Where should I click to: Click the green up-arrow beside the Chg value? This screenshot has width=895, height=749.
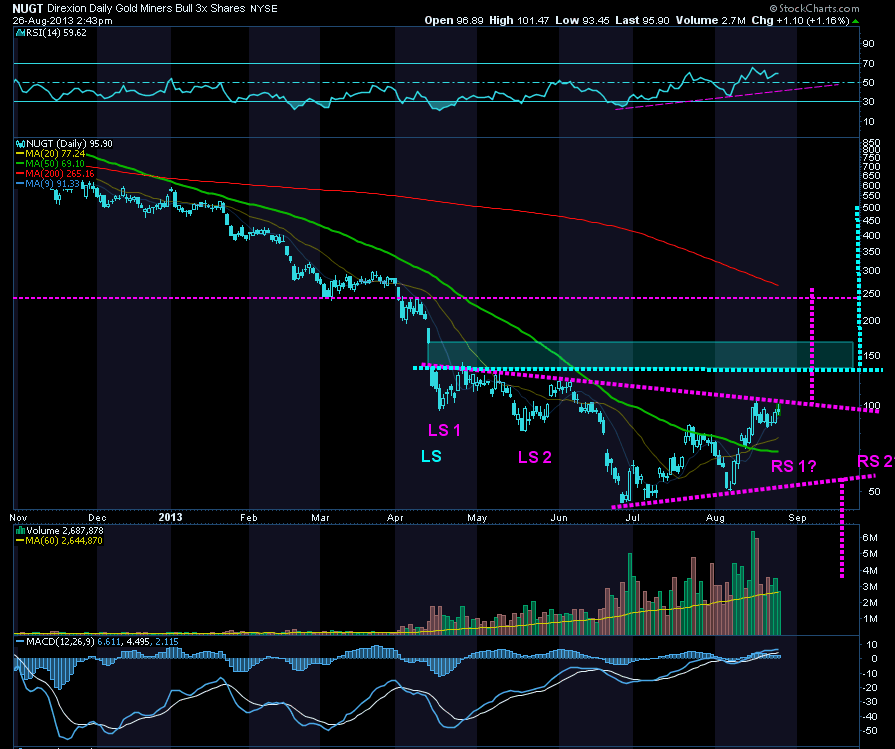click(x=856, y=21)
